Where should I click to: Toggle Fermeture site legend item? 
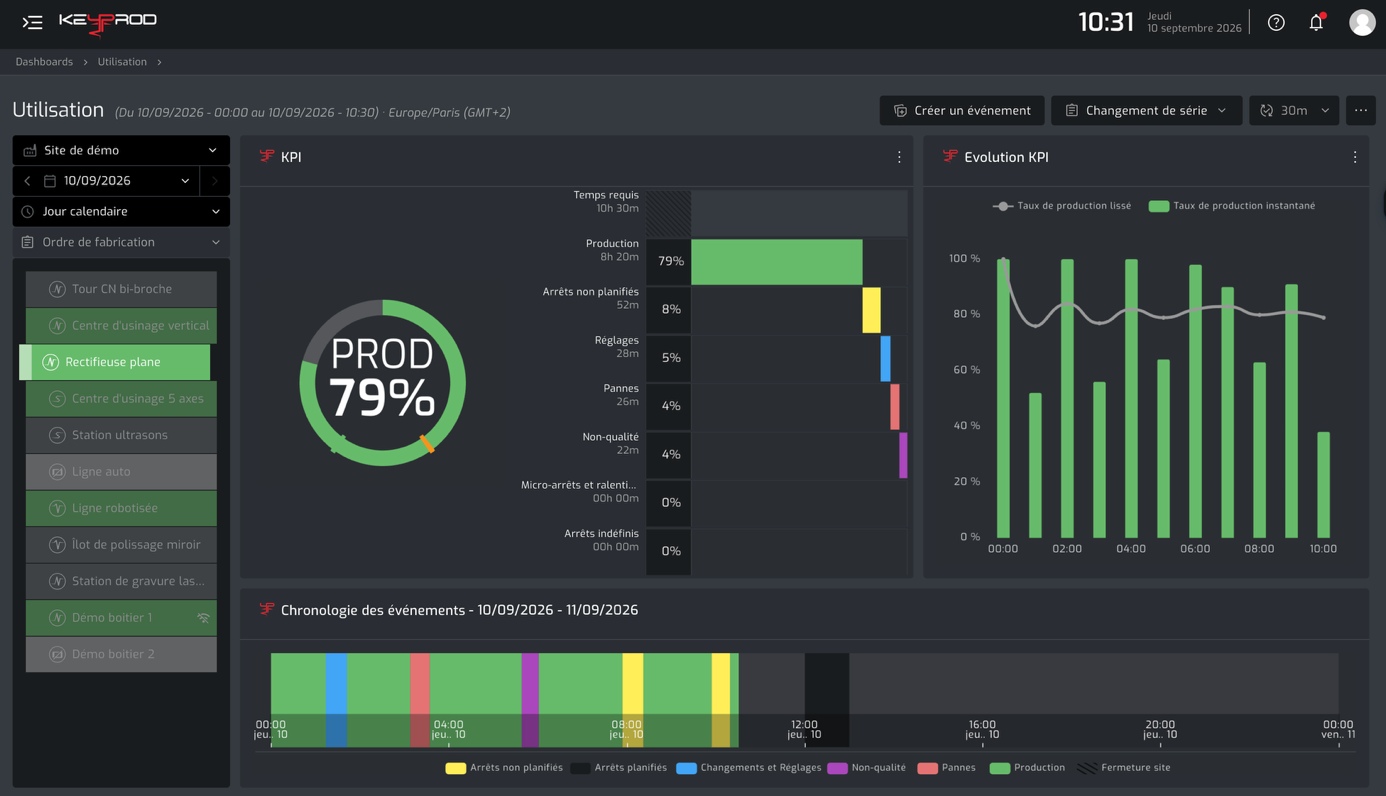(1123, 768)
